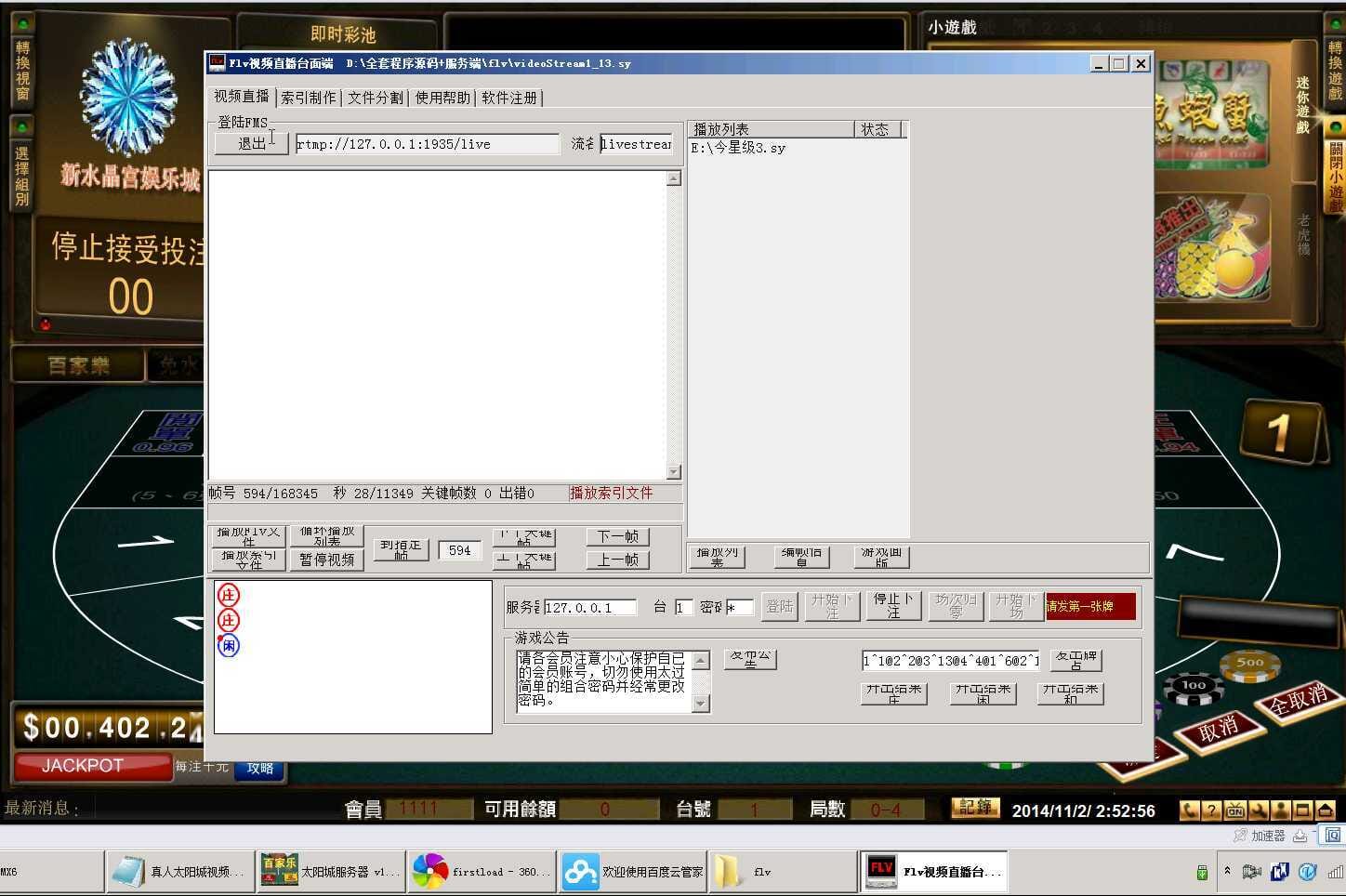
Task: Click the 攻略 strategy button
Action: click(260, 768)
